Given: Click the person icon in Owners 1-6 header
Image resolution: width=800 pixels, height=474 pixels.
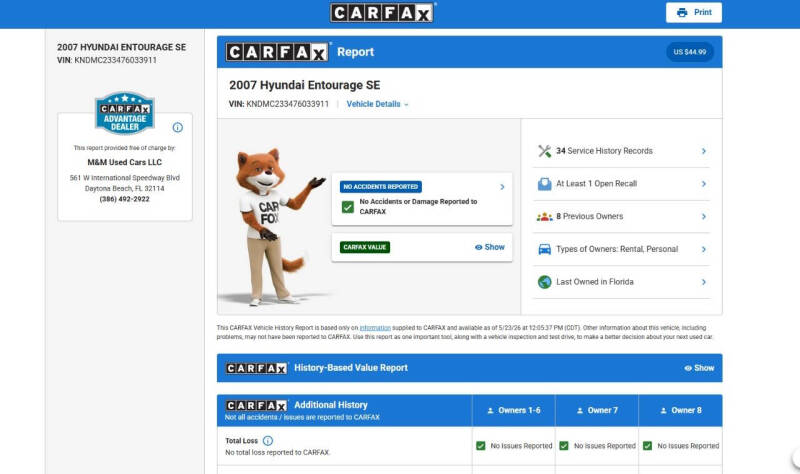Looking at the screenshot, I should (490, 410).
